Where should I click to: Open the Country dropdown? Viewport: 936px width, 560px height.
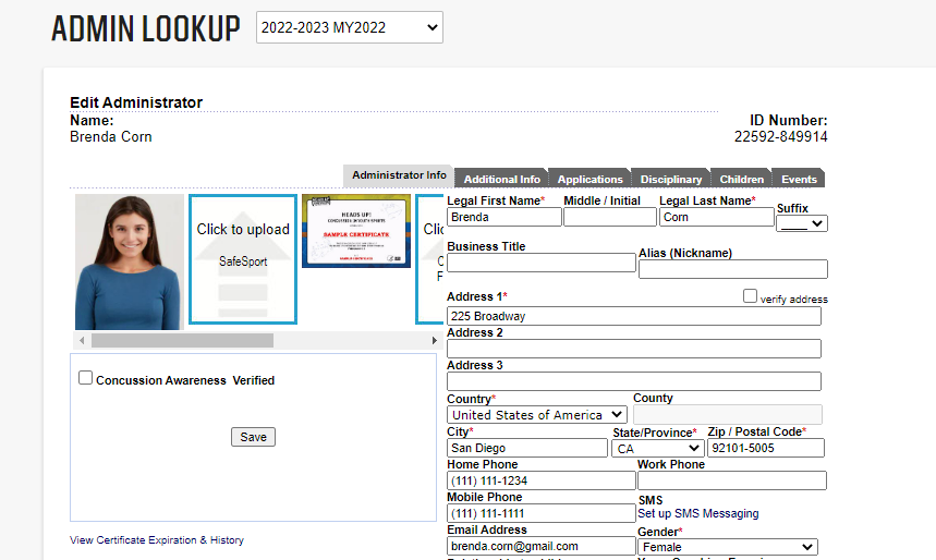(537, 414)
